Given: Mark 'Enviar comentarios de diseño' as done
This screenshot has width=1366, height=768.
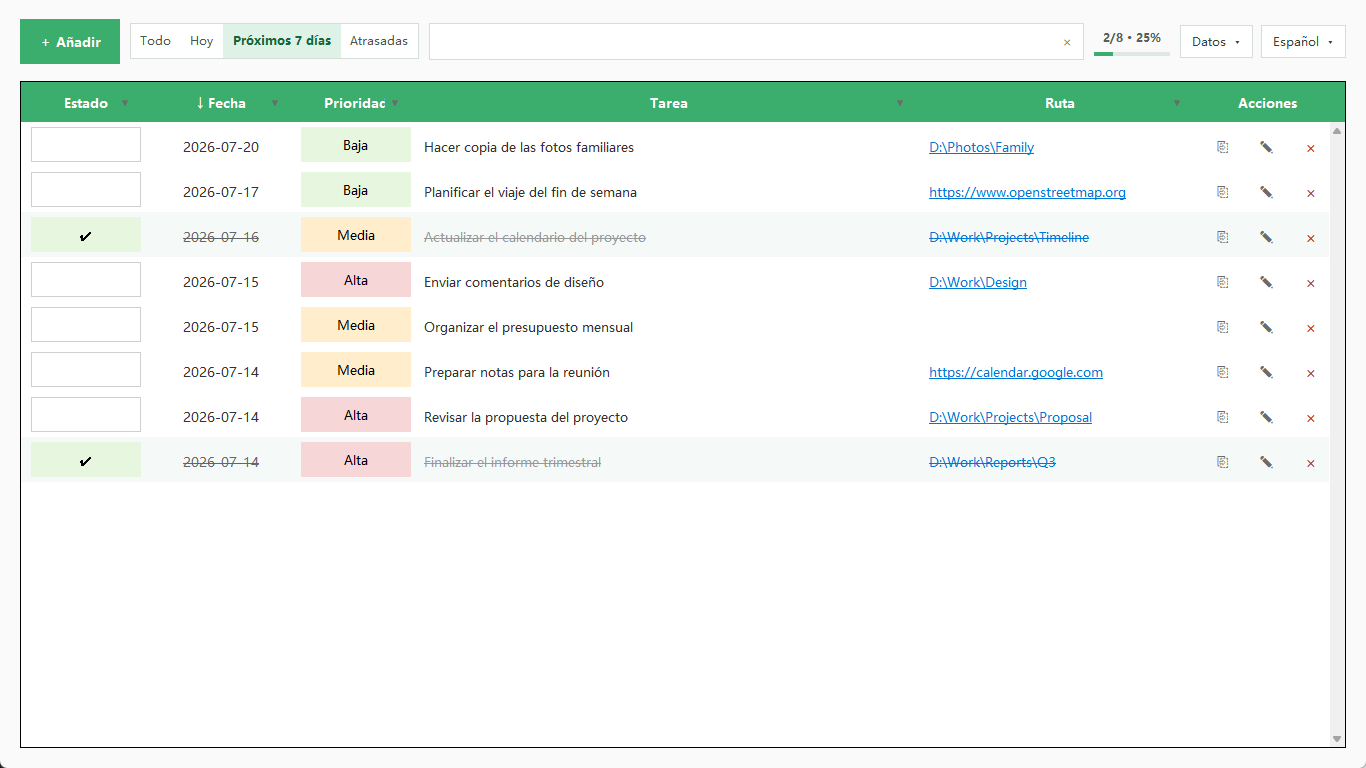Looking at the screenshot, I should pyautogui.click(x=86, y=279).
